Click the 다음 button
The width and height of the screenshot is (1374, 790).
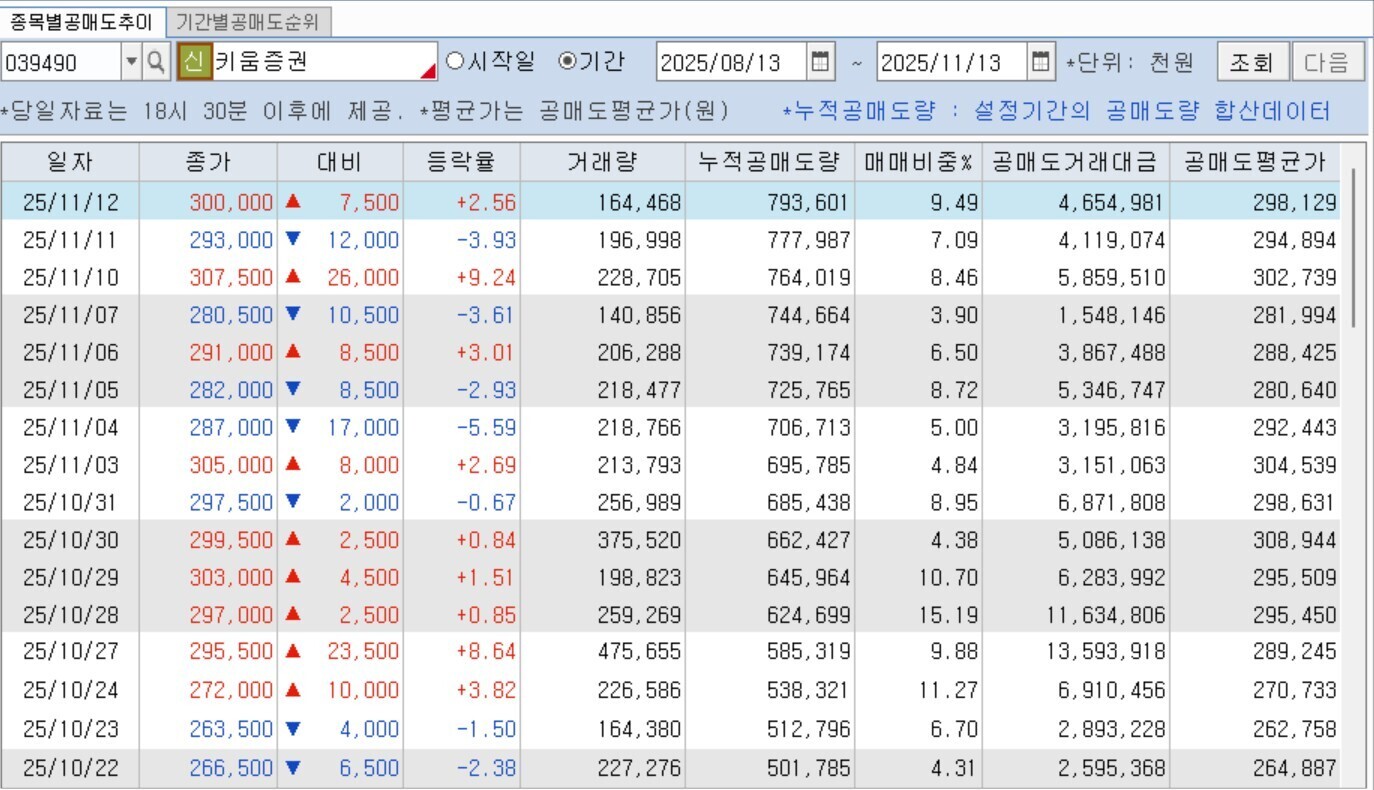pos(1327,62)
